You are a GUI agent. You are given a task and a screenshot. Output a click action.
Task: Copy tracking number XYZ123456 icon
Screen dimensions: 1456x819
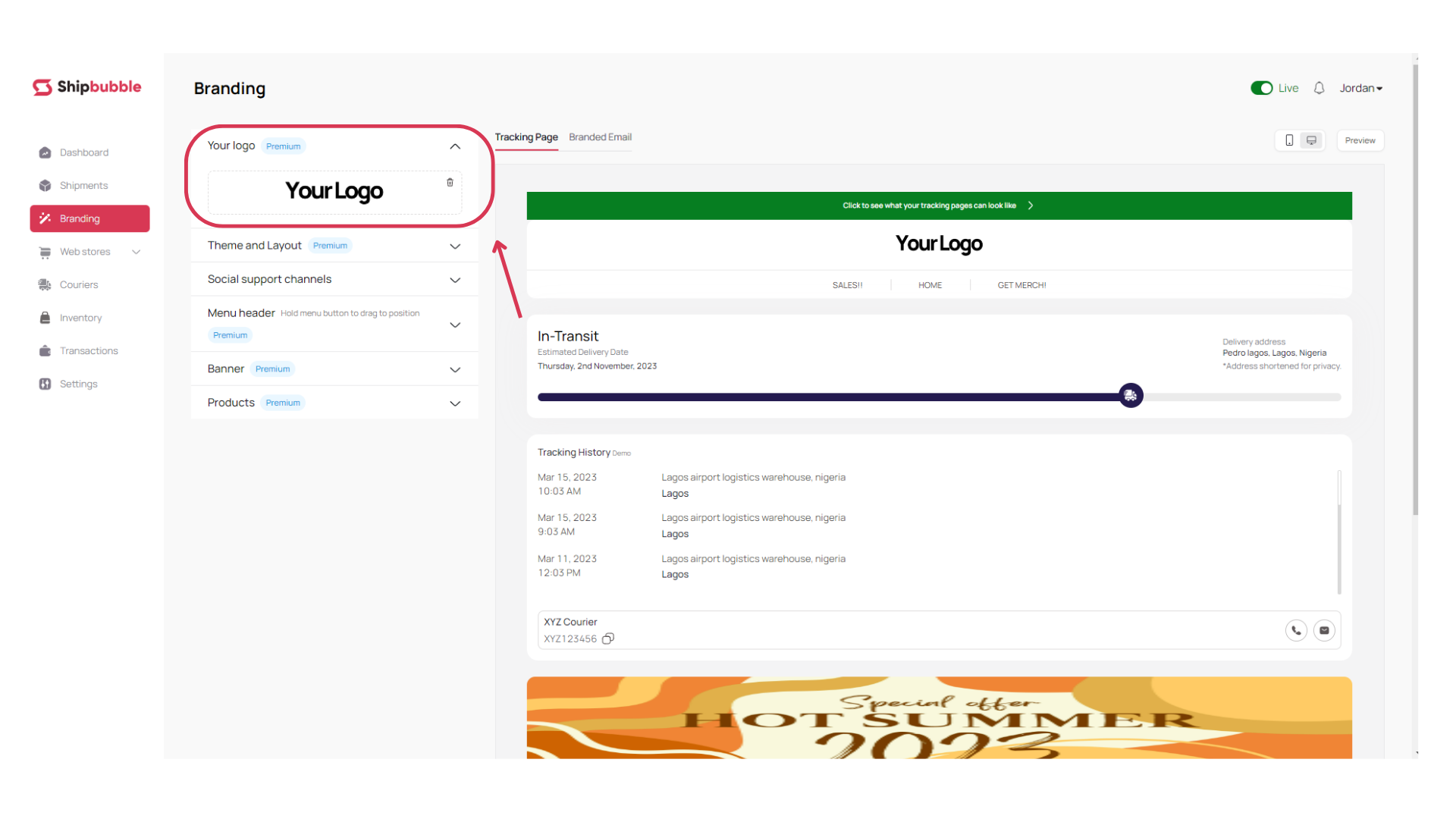(x=608, y=639)
